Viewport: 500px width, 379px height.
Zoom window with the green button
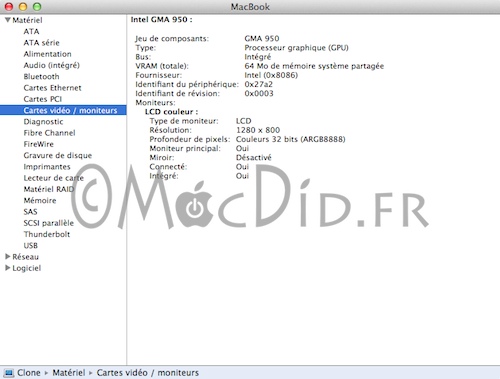point(37,6)
